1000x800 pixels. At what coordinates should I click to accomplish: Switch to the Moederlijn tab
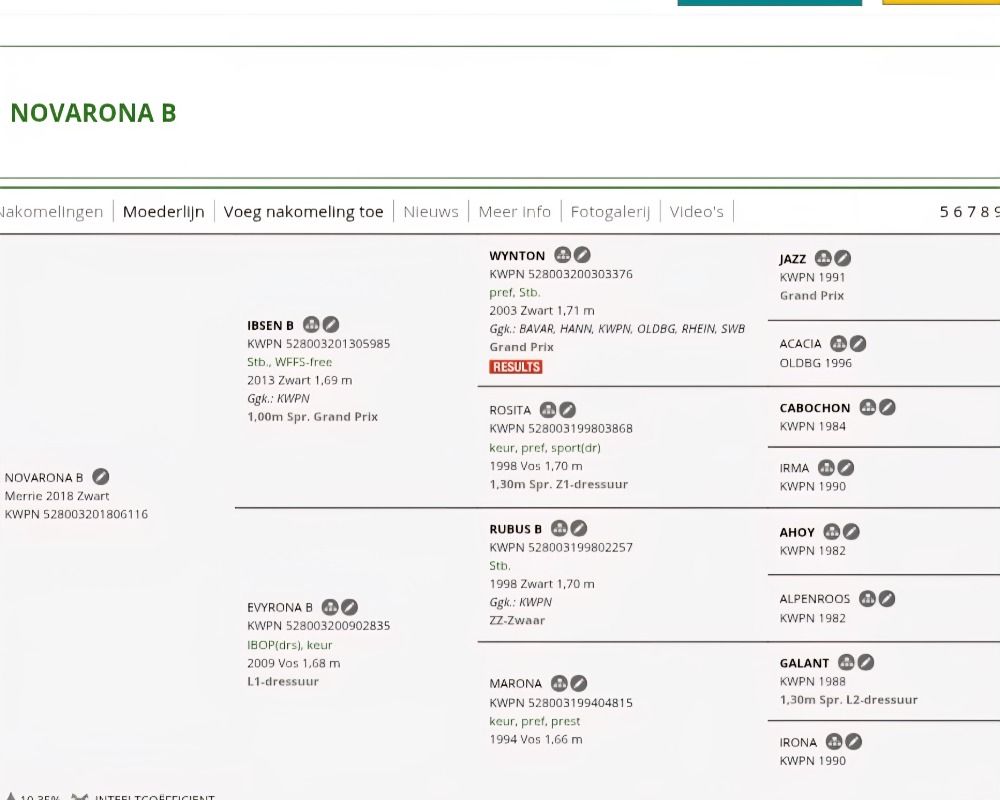point(163,211)
